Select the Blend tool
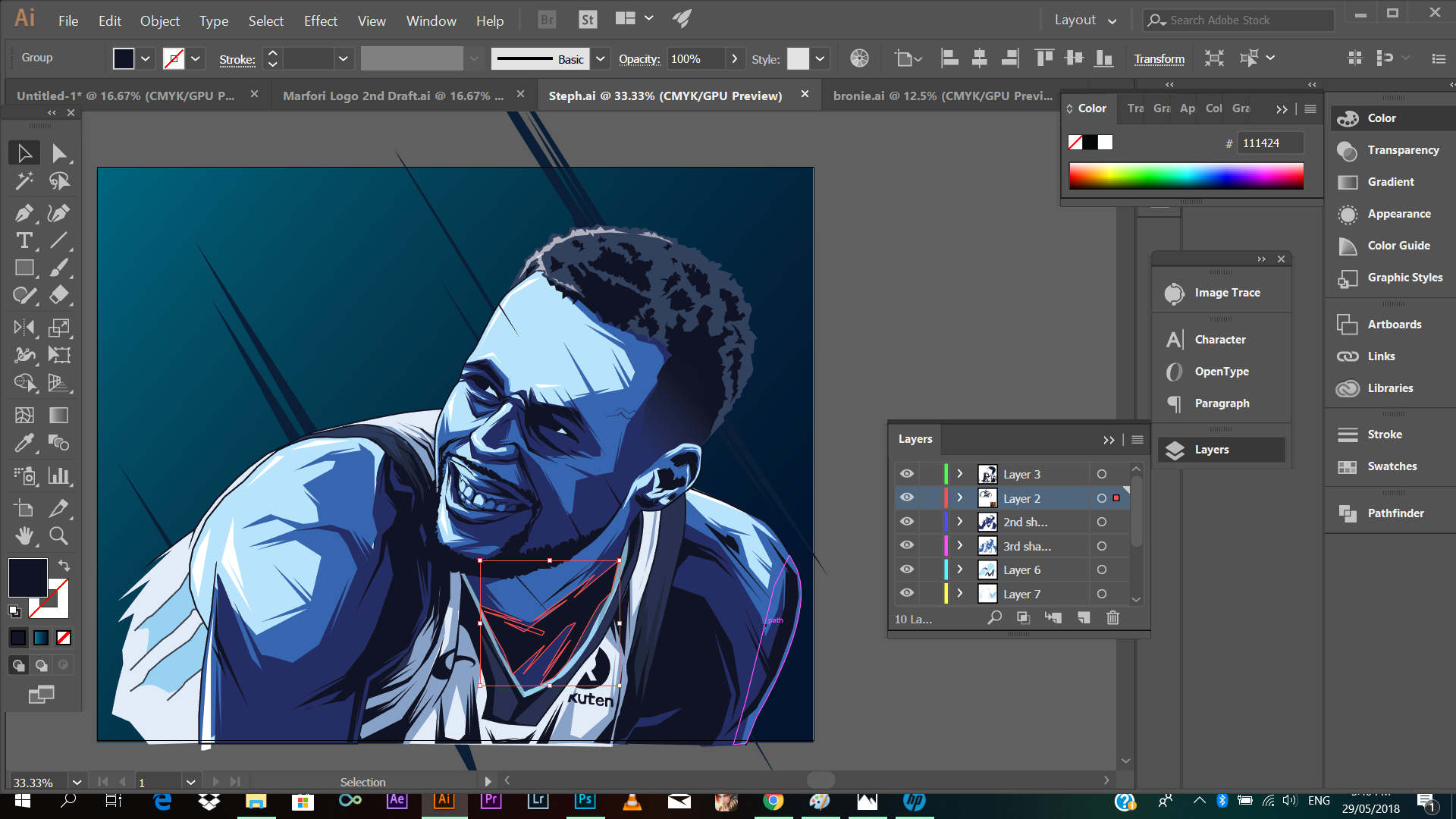 tap(59, 442)
